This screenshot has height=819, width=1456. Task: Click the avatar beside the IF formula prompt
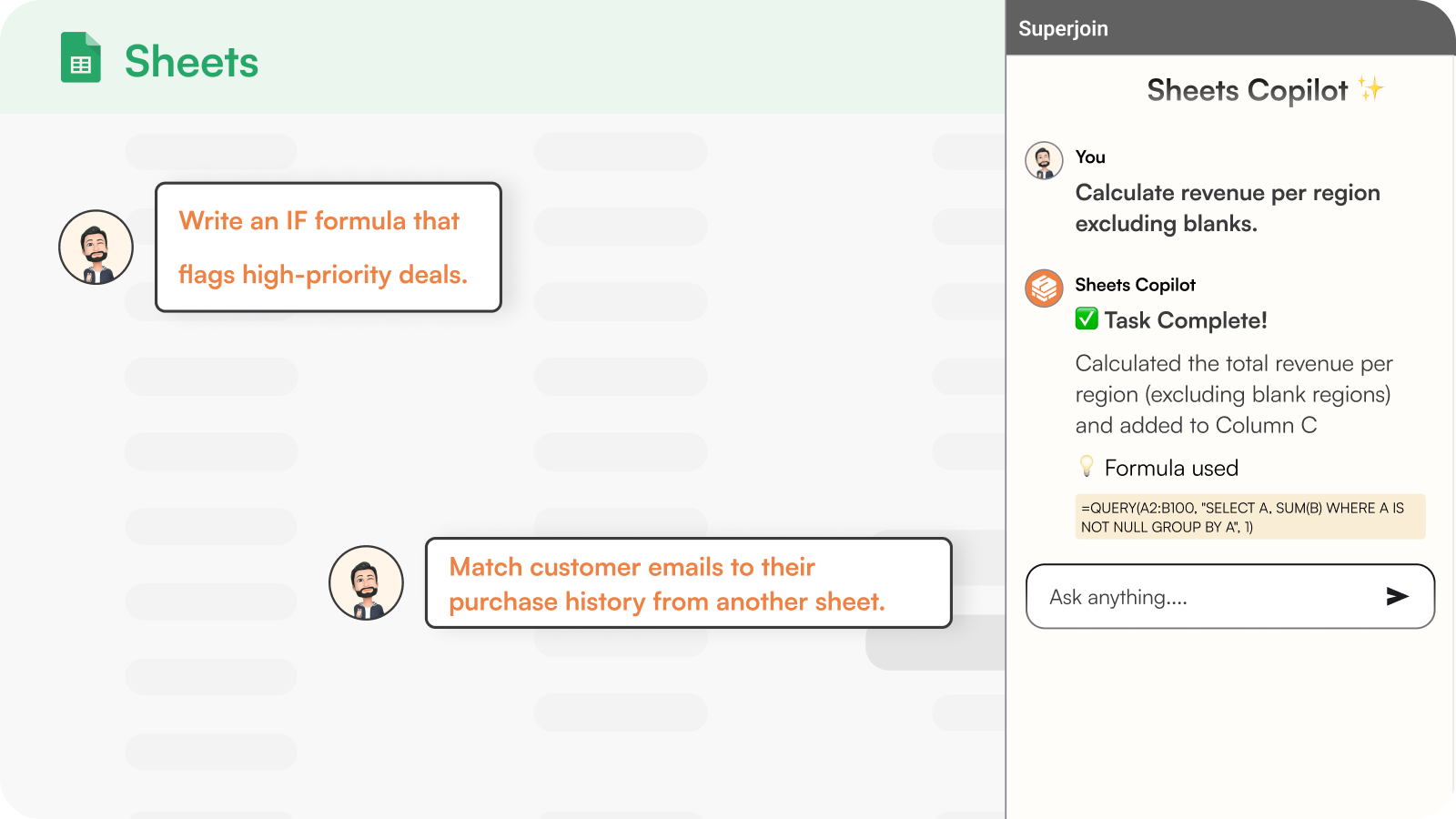96,248
